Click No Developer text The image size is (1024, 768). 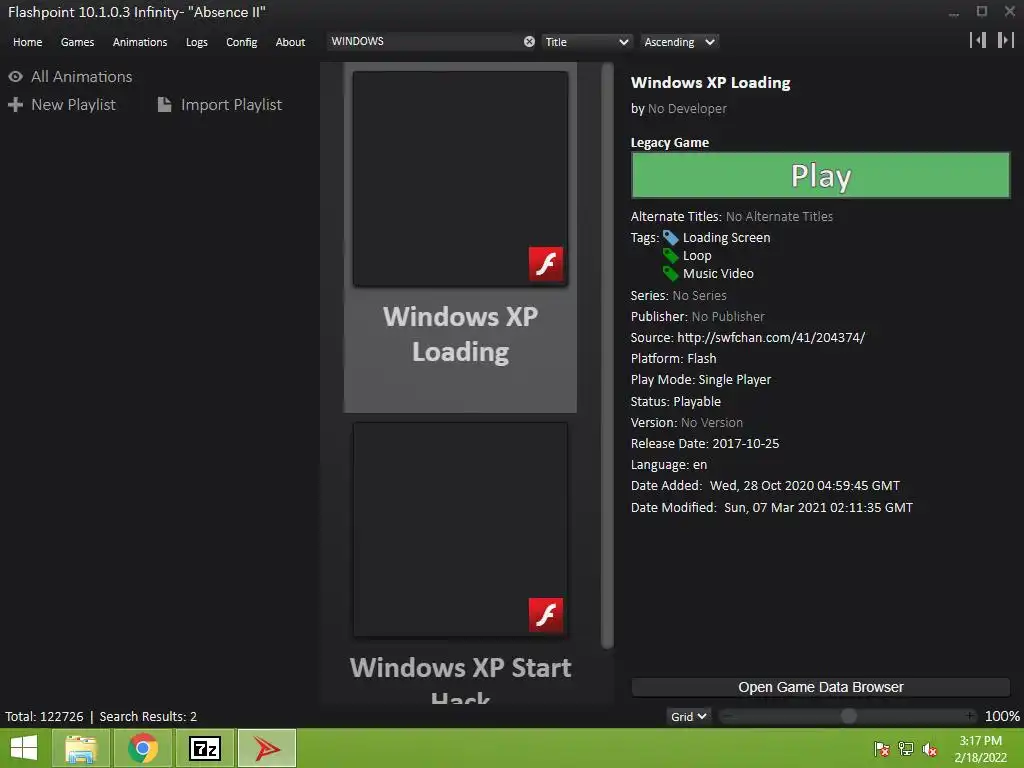point(687,109)
